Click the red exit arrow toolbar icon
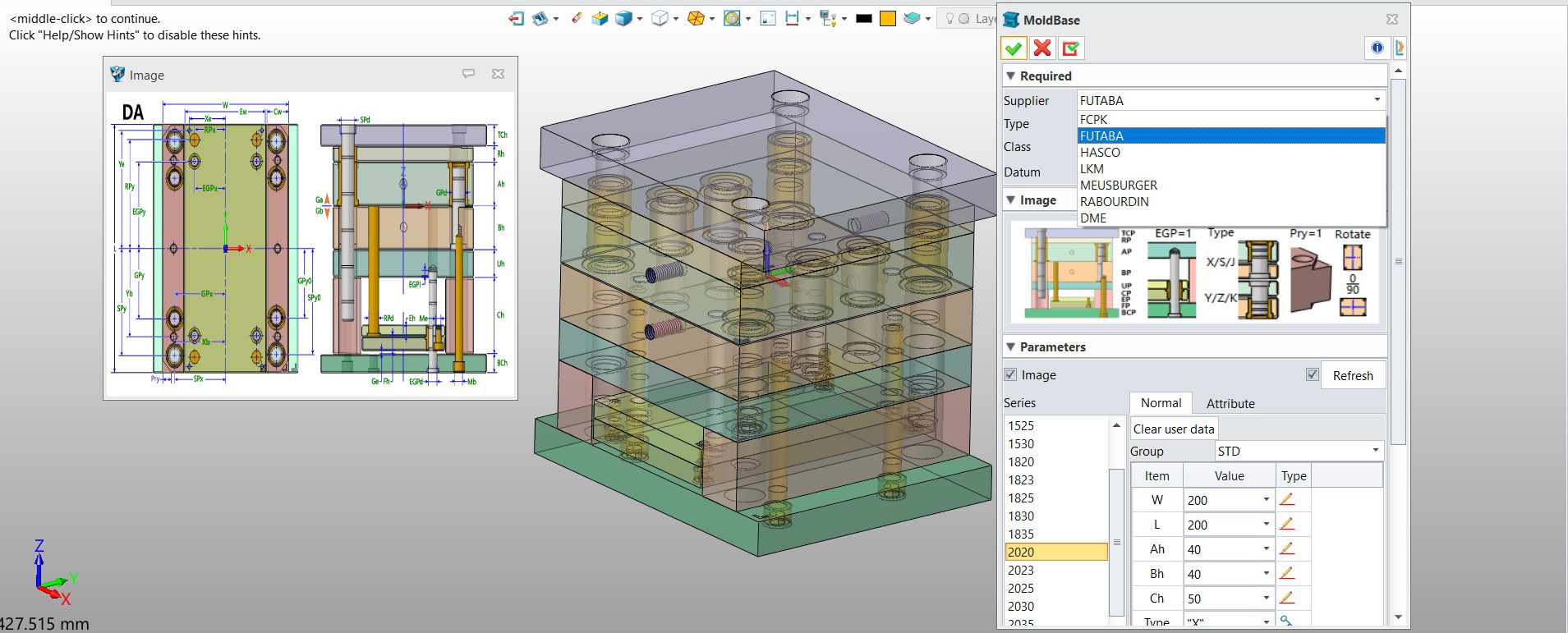This screenshot has height=633, width=1568. (516, 18)
